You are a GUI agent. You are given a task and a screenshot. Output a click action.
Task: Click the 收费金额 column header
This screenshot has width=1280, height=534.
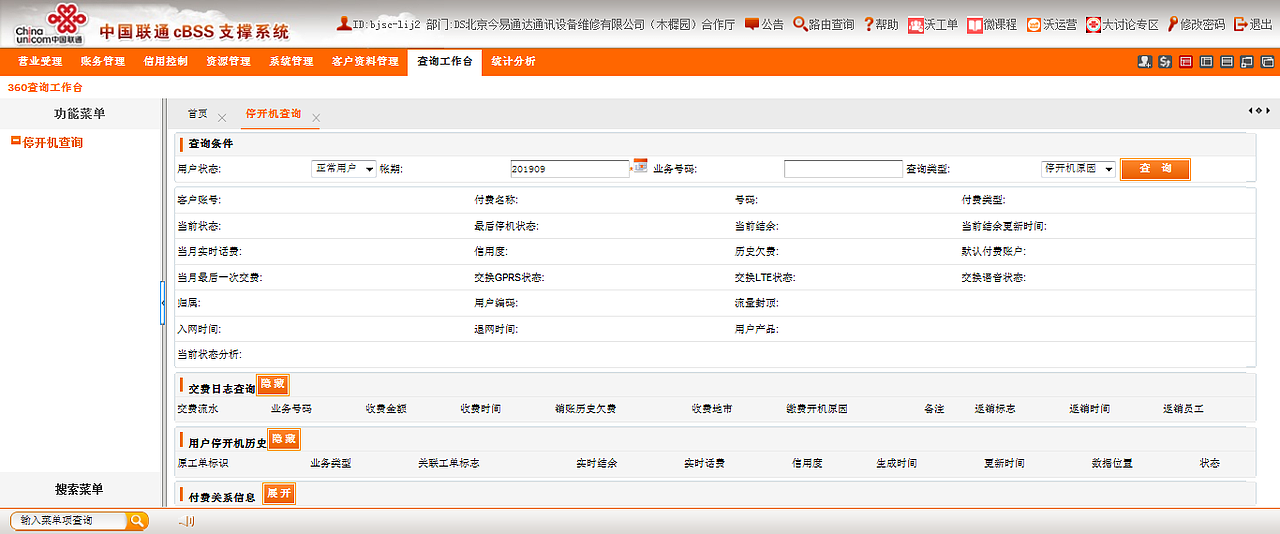click(386, 409)
